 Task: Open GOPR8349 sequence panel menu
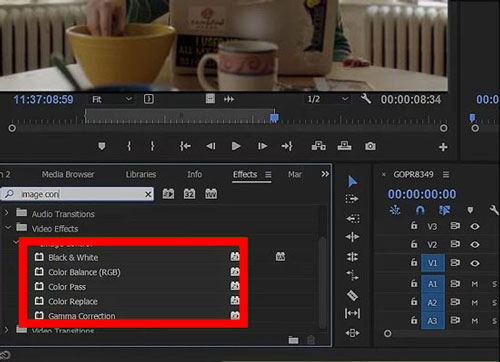[446, 175]
